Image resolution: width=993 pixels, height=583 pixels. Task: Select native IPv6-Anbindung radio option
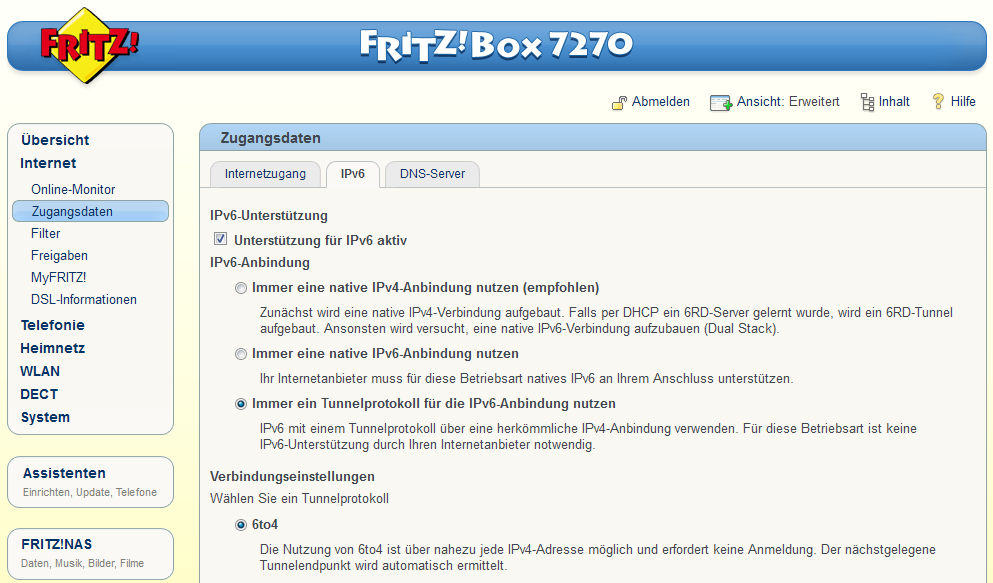[x=241, y=354]
